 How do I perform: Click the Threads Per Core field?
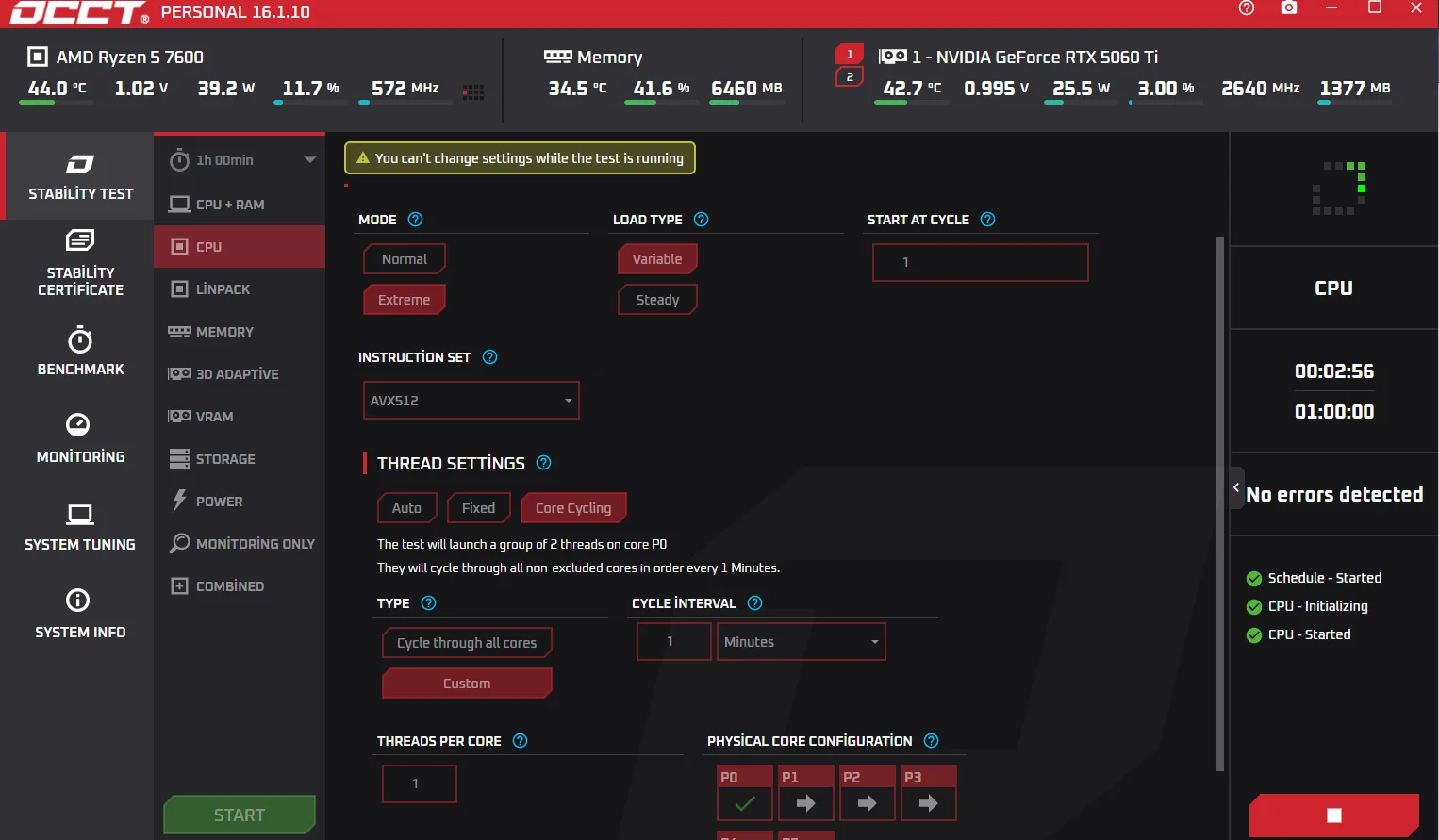coord(419,783)
